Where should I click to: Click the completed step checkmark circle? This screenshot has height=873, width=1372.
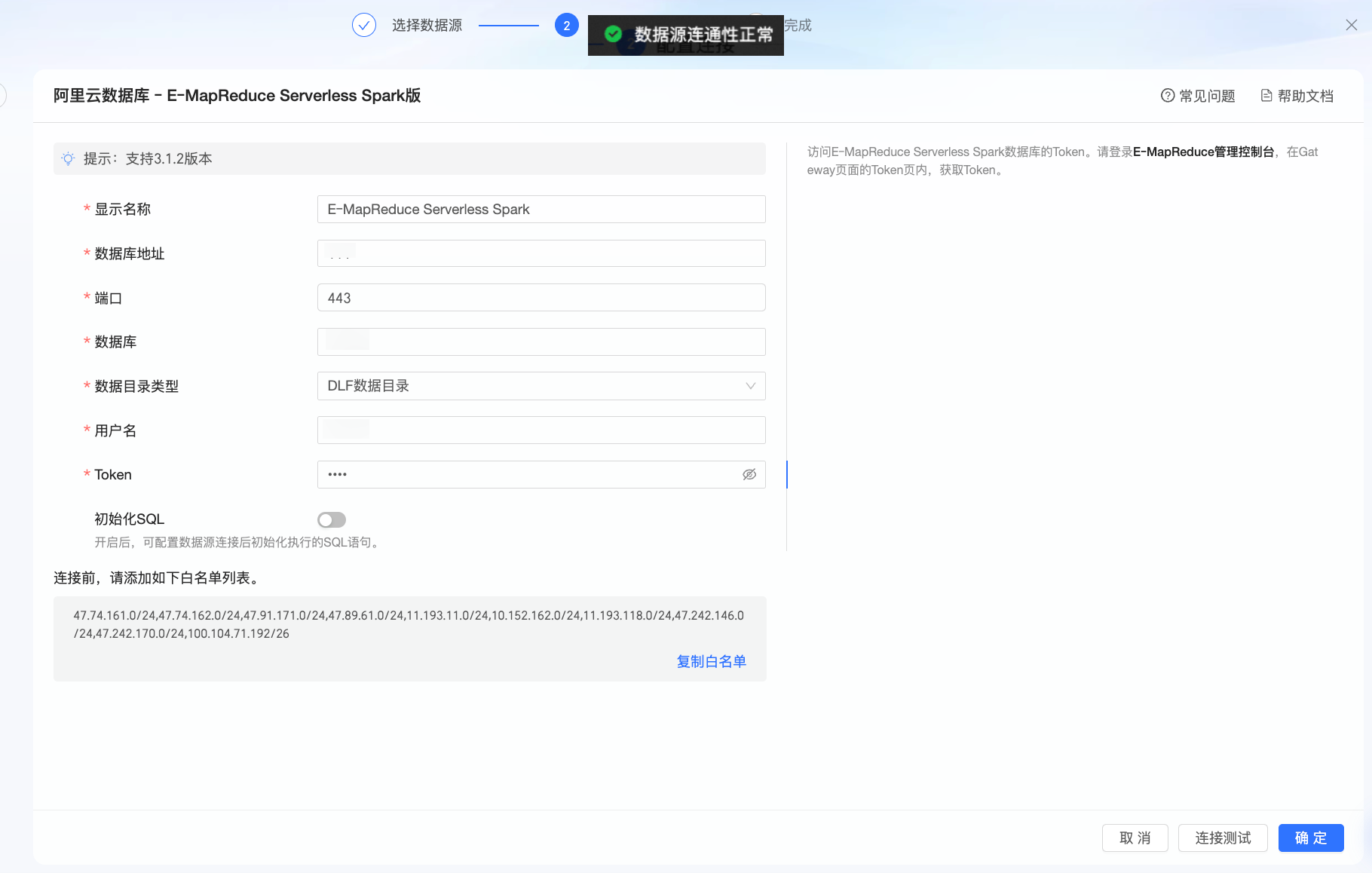click(364, 26)
